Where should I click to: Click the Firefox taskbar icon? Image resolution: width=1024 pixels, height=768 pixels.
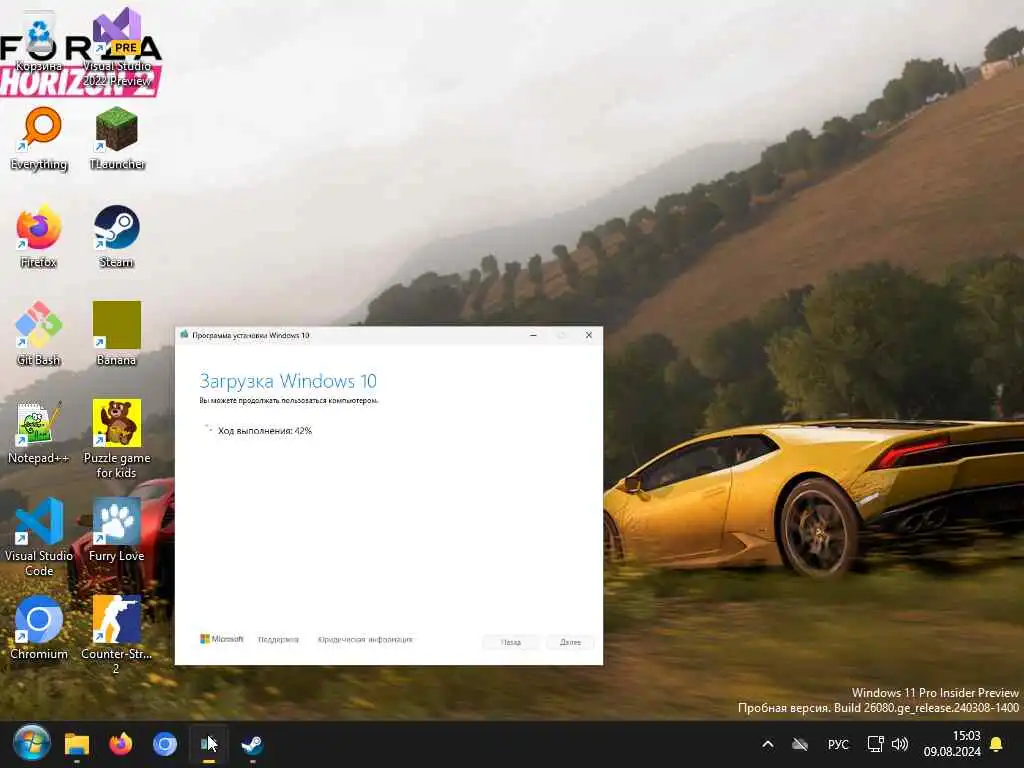(x=120, y=744)
